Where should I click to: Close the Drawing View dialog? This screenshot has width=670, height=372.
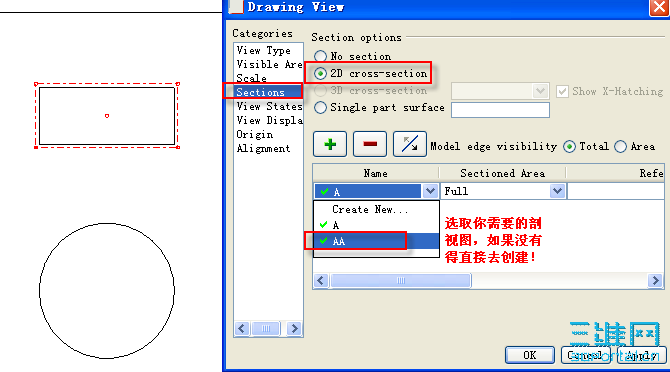pyautogui.click(x=659, y=7)
